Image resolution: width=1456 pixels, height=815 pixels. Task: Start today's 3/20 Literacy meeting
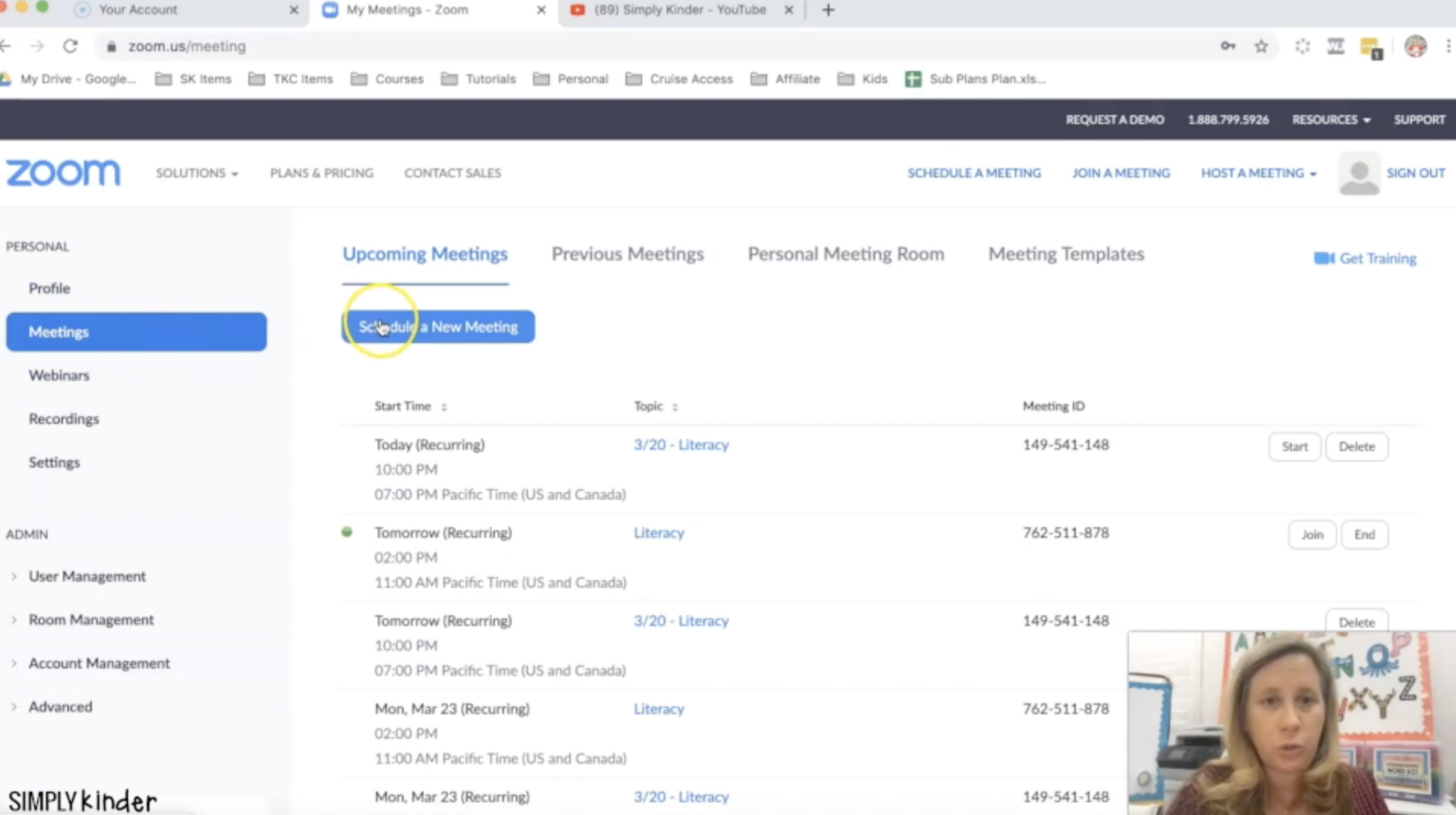coord(1294,446)
